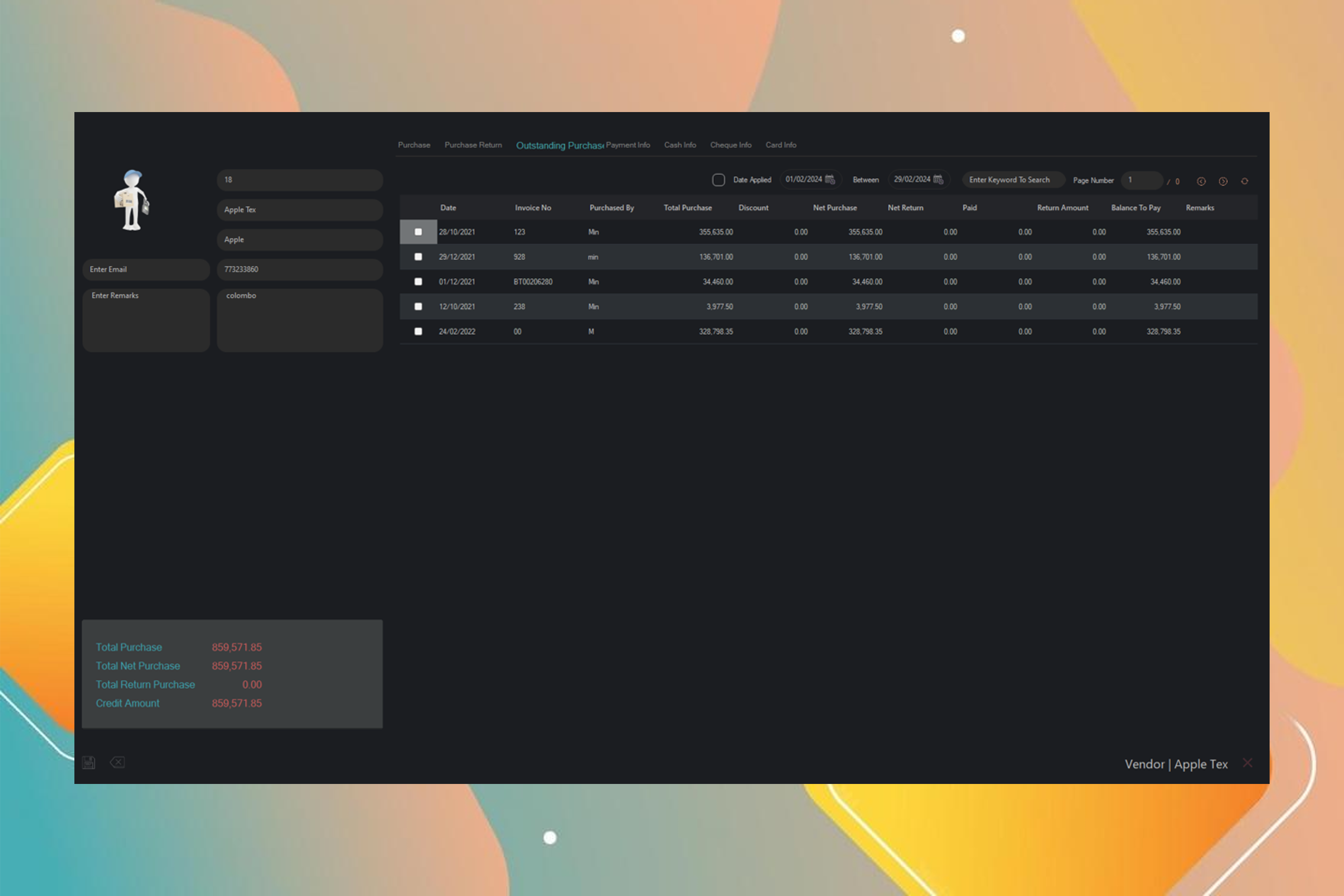
Task: Click the phone field 773233860
Action: (x=300, y=269)
